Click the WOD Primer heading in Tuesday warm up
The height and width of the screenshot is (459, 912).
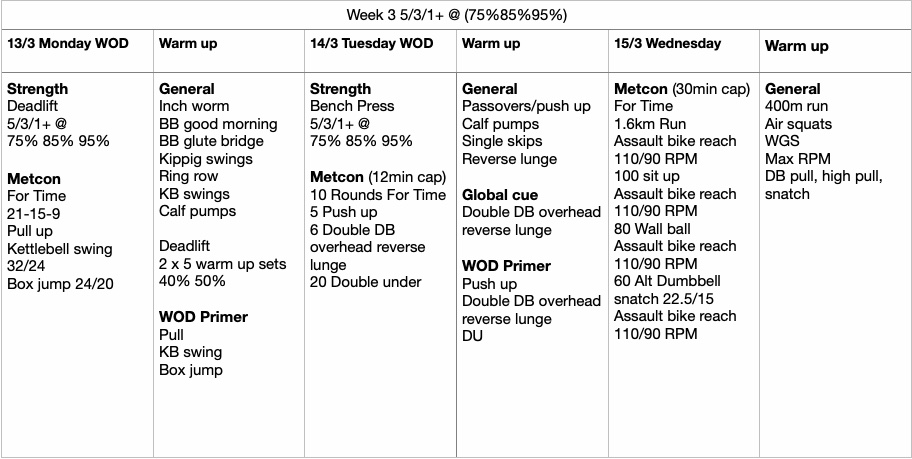point(506,265)
